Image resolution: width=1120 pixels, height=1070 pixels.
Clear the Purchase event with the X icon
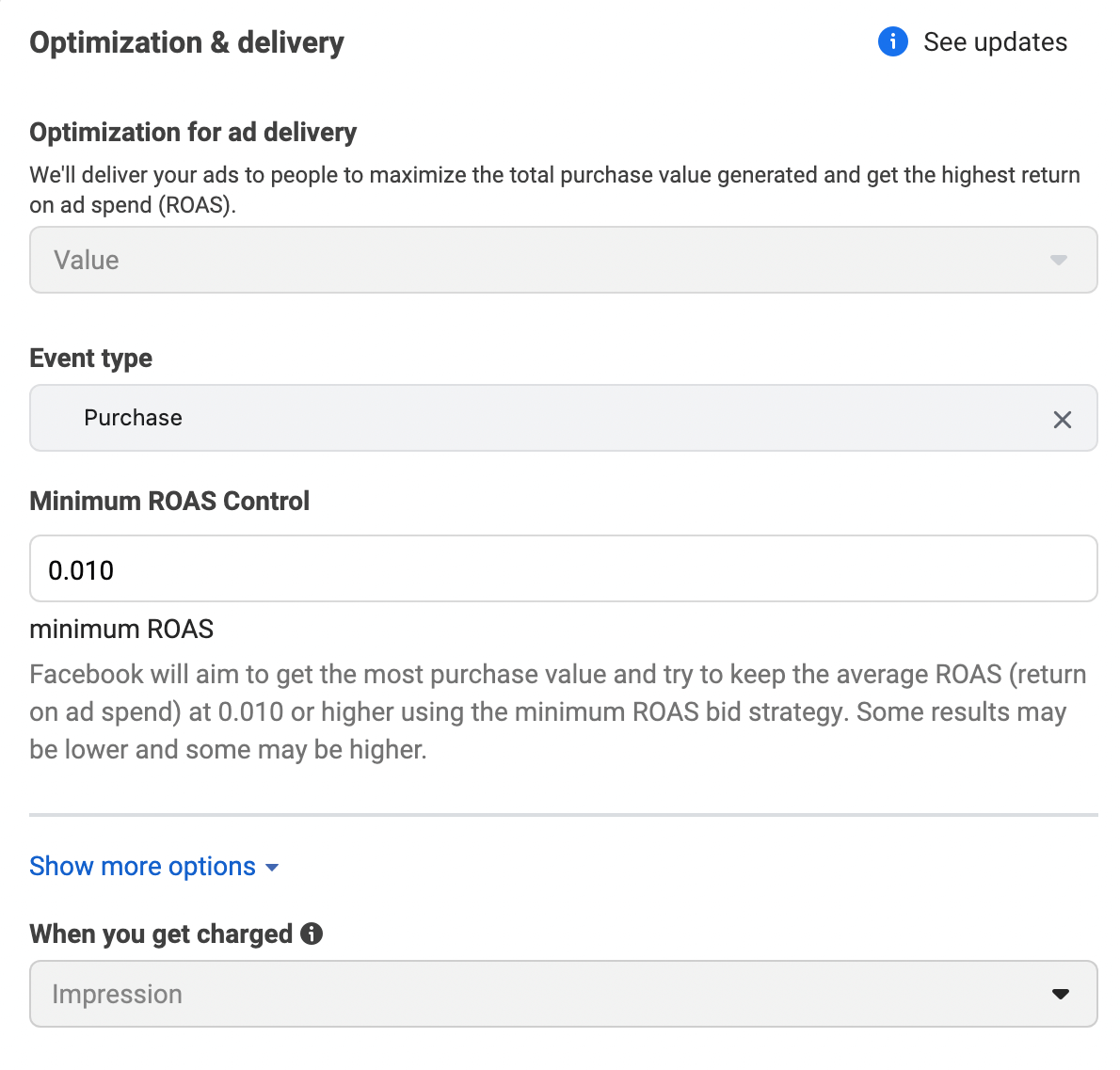coord(1063,420)
